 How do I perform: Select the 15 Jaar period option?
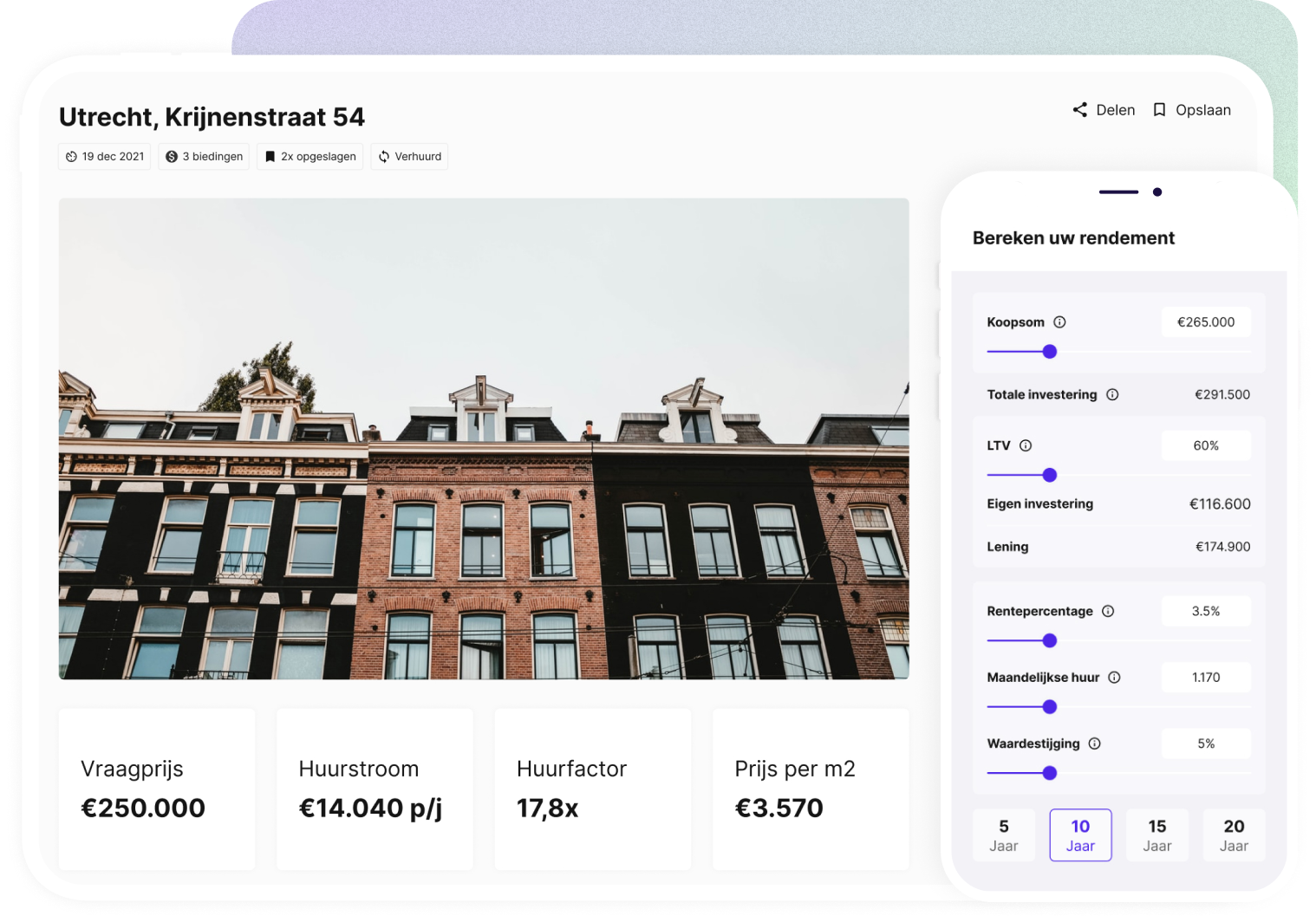click(x=1156, y=834)
